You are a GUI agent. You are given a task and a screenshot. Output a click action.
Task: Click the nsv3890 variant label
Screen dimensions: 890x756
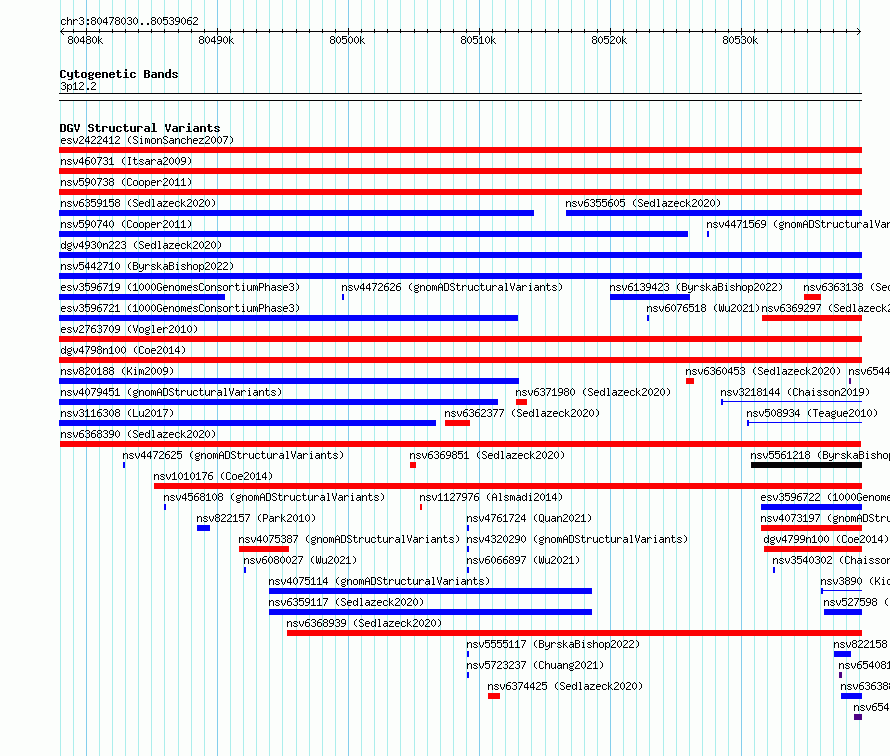(x=855, y=581)
